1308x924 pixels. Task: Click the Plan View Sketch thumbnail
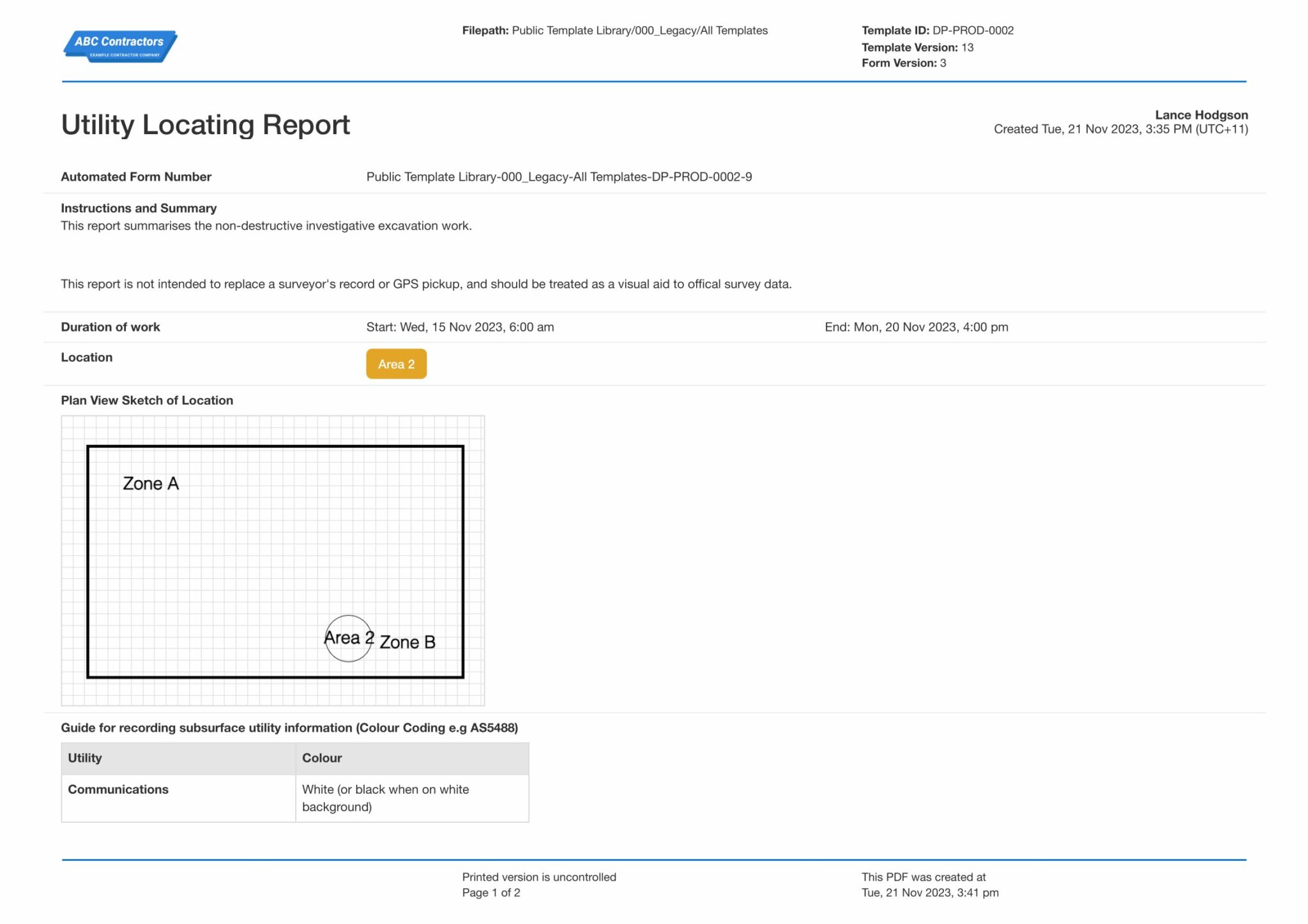[273, 560]
